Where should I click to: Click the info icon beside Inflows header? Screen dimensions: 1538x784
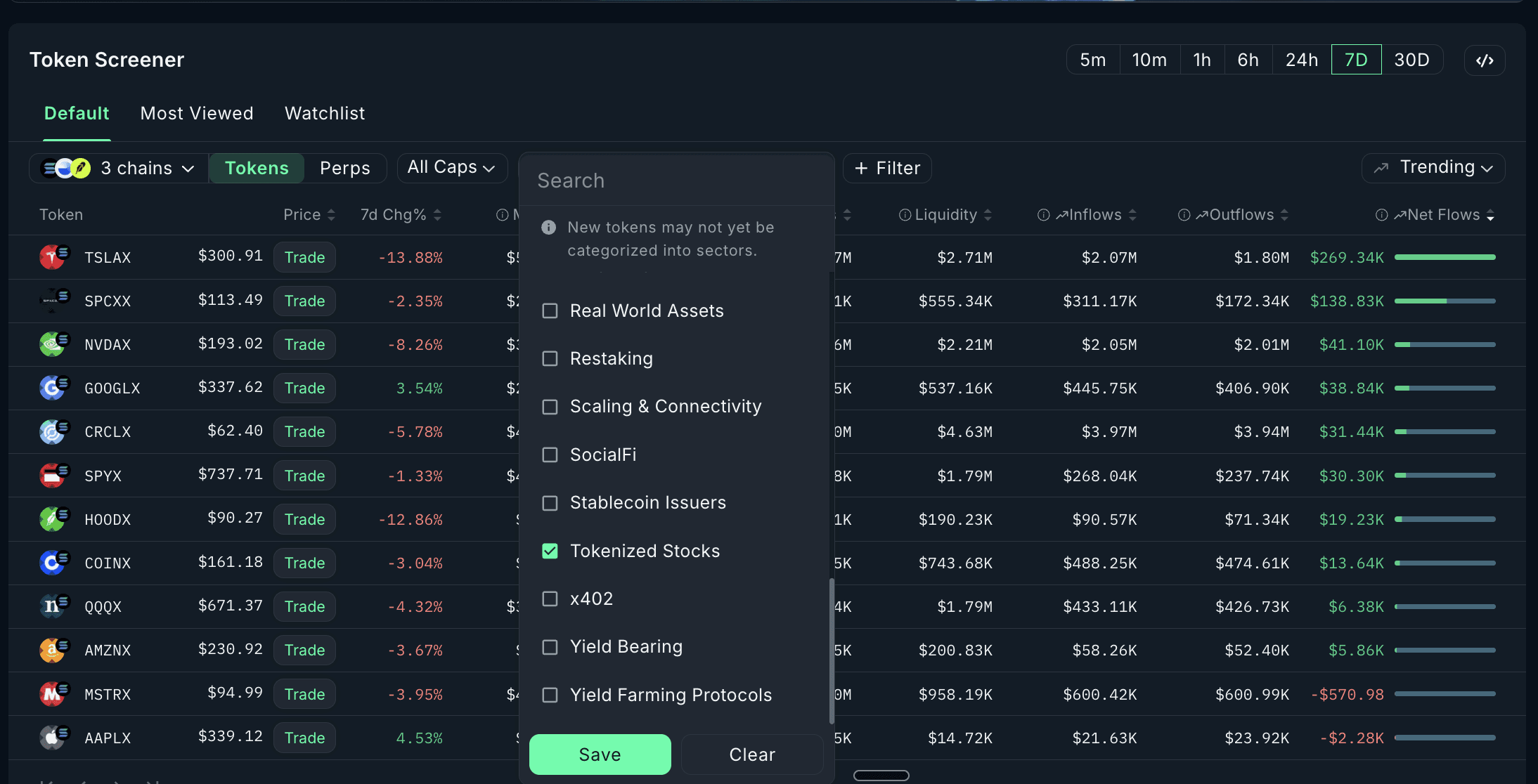(1044, 215)
